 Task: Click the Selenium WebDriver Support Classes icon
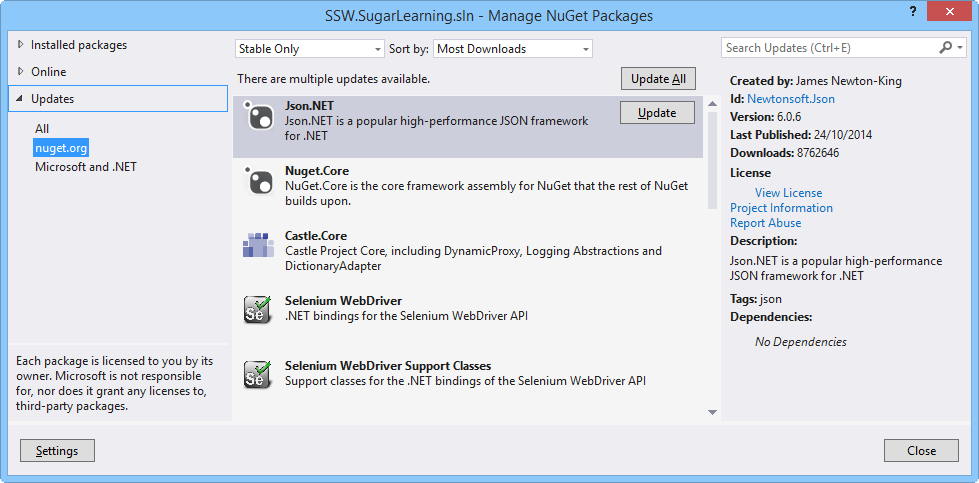point(258,374)
